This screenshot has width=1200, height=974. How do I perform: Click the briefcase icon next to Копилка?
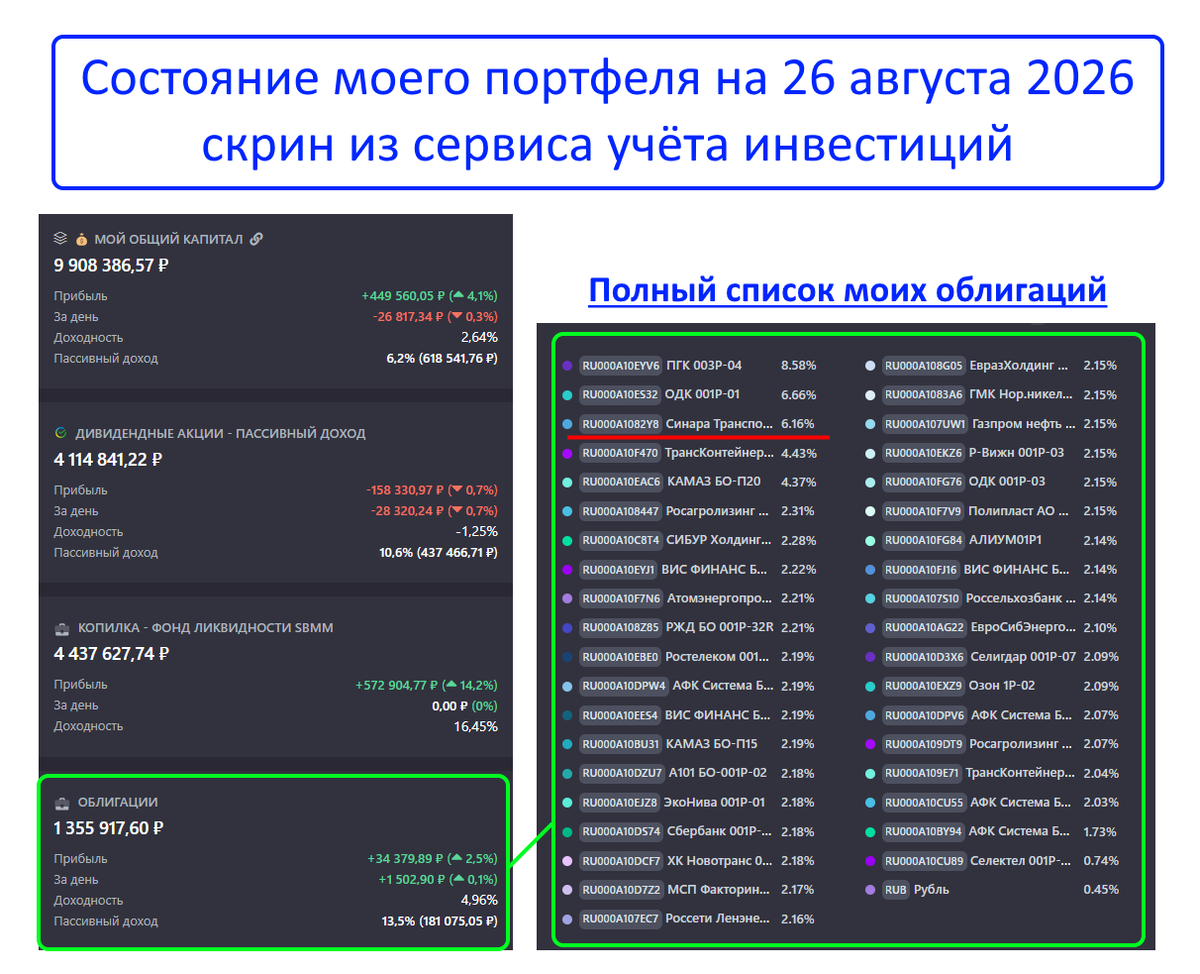tap(61, 628)
